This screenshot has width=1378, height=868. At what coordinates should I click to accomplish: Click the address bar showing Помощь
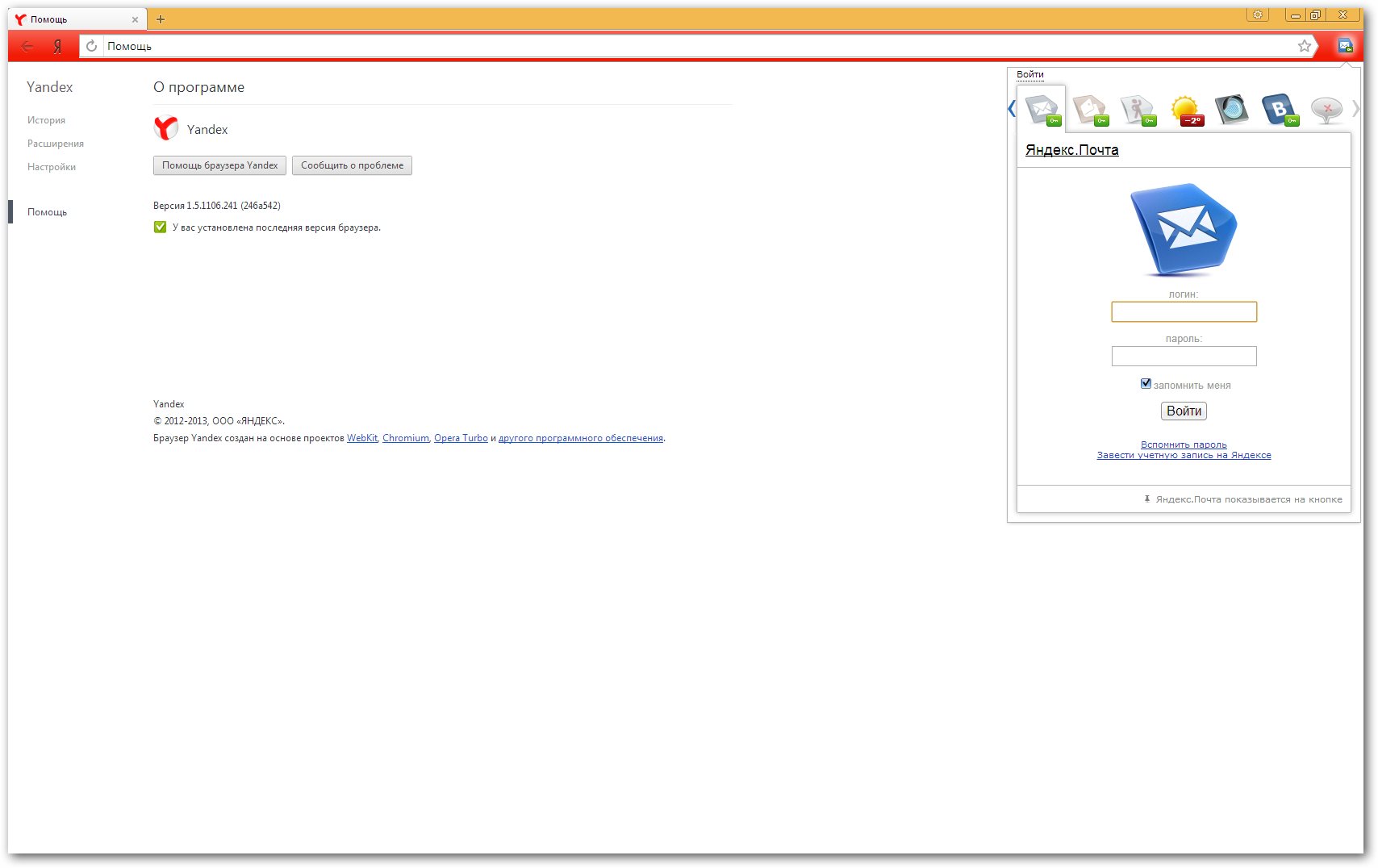pos(698,46)
